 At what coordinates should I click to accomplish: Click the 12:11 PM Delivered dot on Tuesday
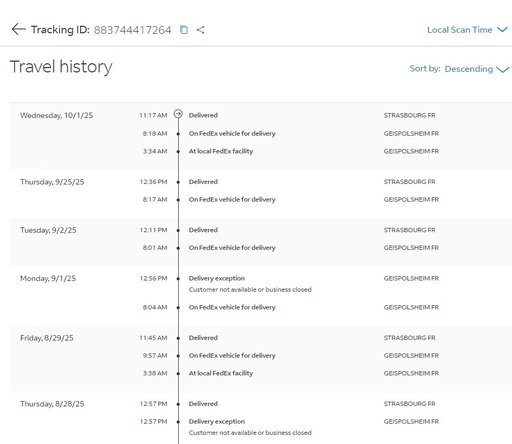pos(178,230)
